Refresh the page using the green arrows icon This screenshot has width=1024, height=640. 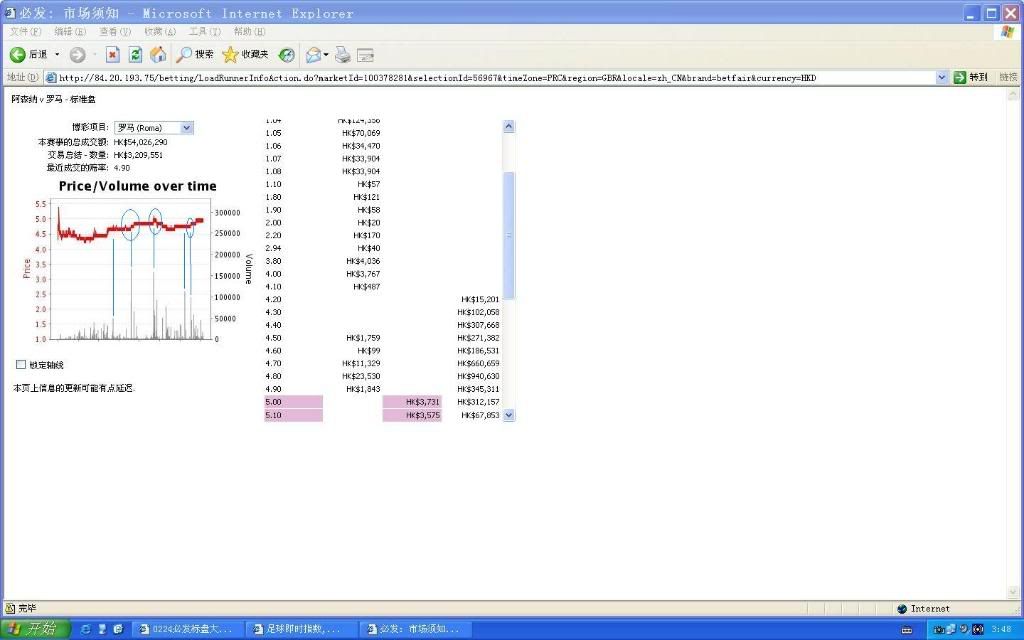pyautogui.click(x=135, y=54)
